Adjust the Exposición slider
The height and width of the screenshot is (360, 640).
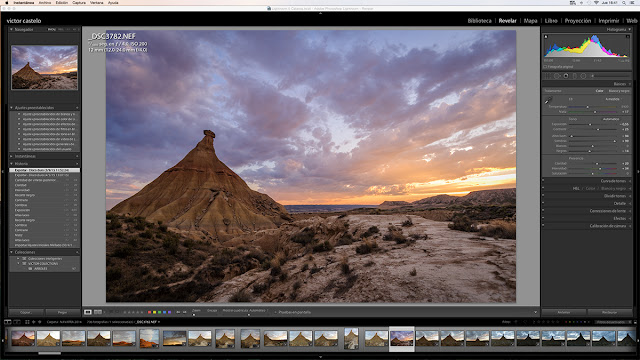click(x=590, y=124)
